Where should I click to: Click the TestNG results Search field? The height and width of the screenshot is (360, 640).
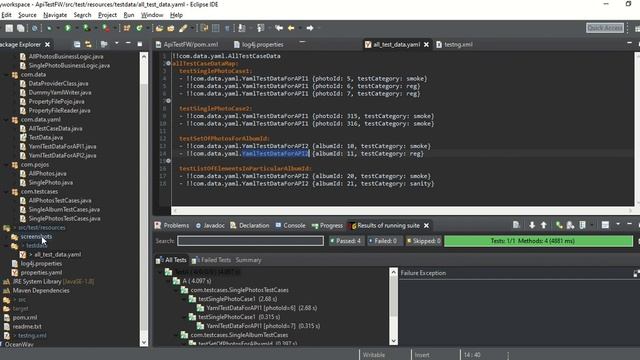tap(251, 241)
